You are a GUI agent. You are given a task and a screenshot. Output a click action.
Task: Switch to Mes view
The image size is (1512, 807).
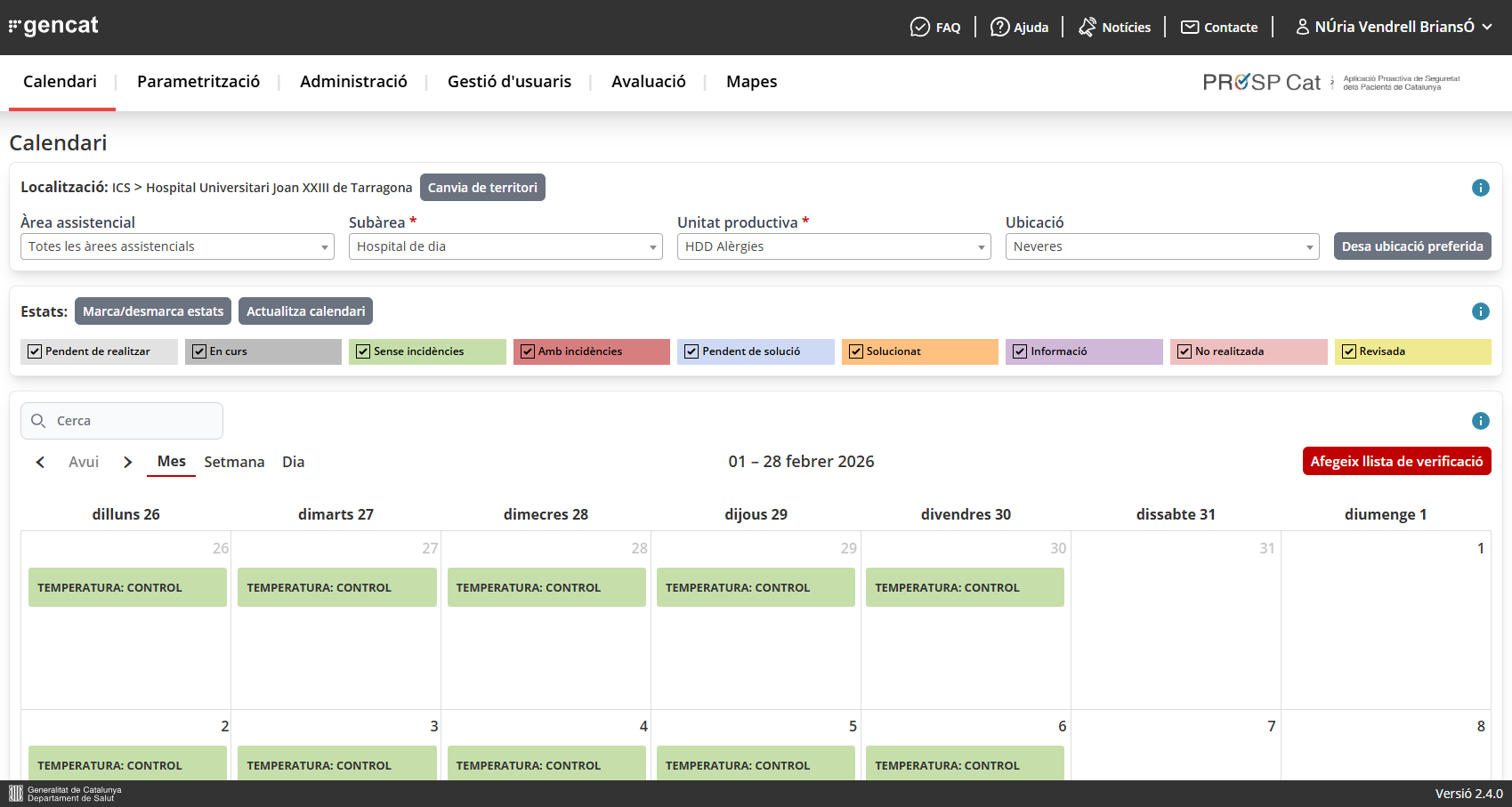click(x=172, y=462)
